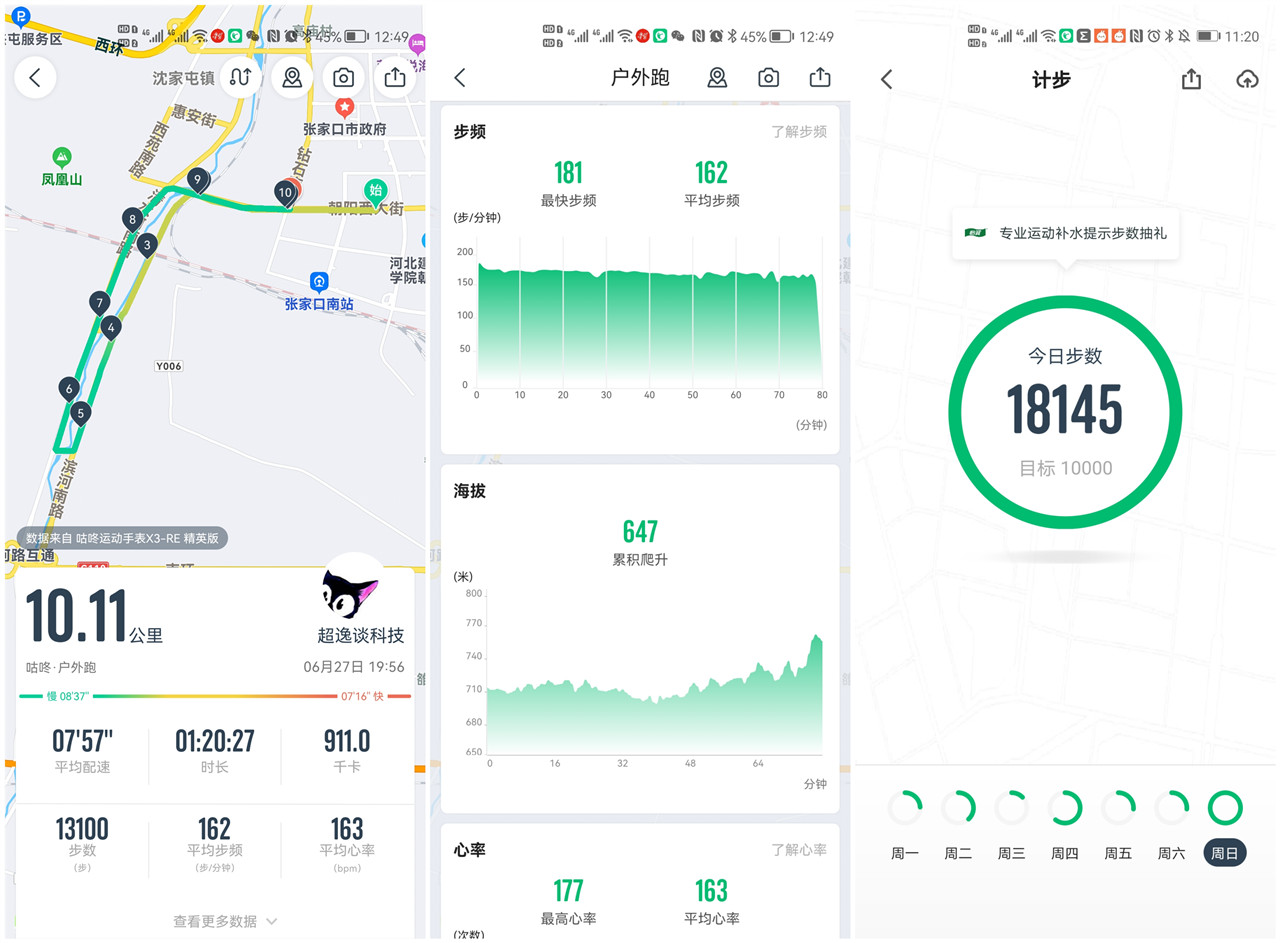Go back from the 户外跑 screen
Screen dimensions: 1280x943
(x=460, y=78)
